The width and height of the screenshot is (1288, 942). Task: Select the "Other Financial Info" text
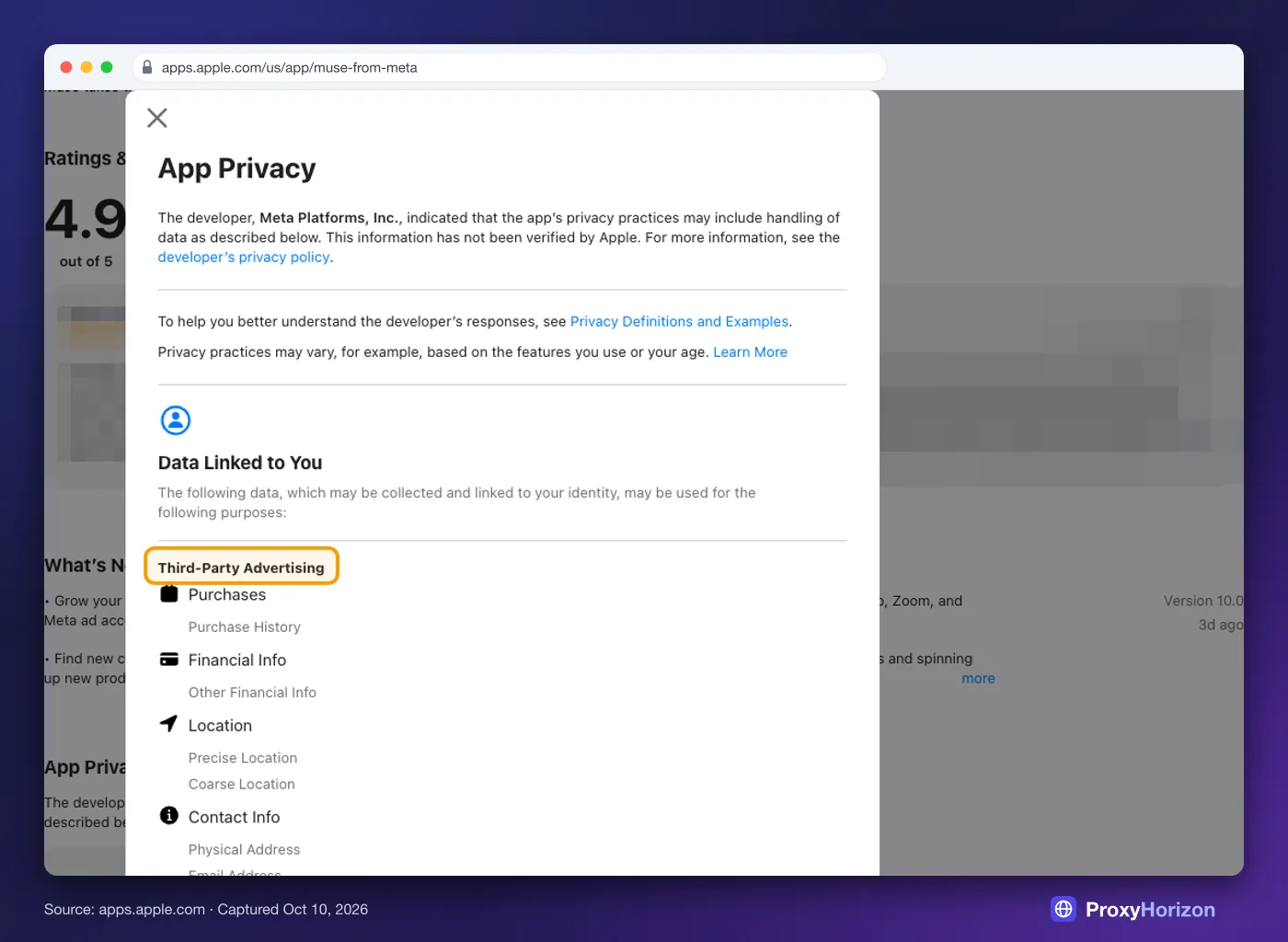click(252, 693)
